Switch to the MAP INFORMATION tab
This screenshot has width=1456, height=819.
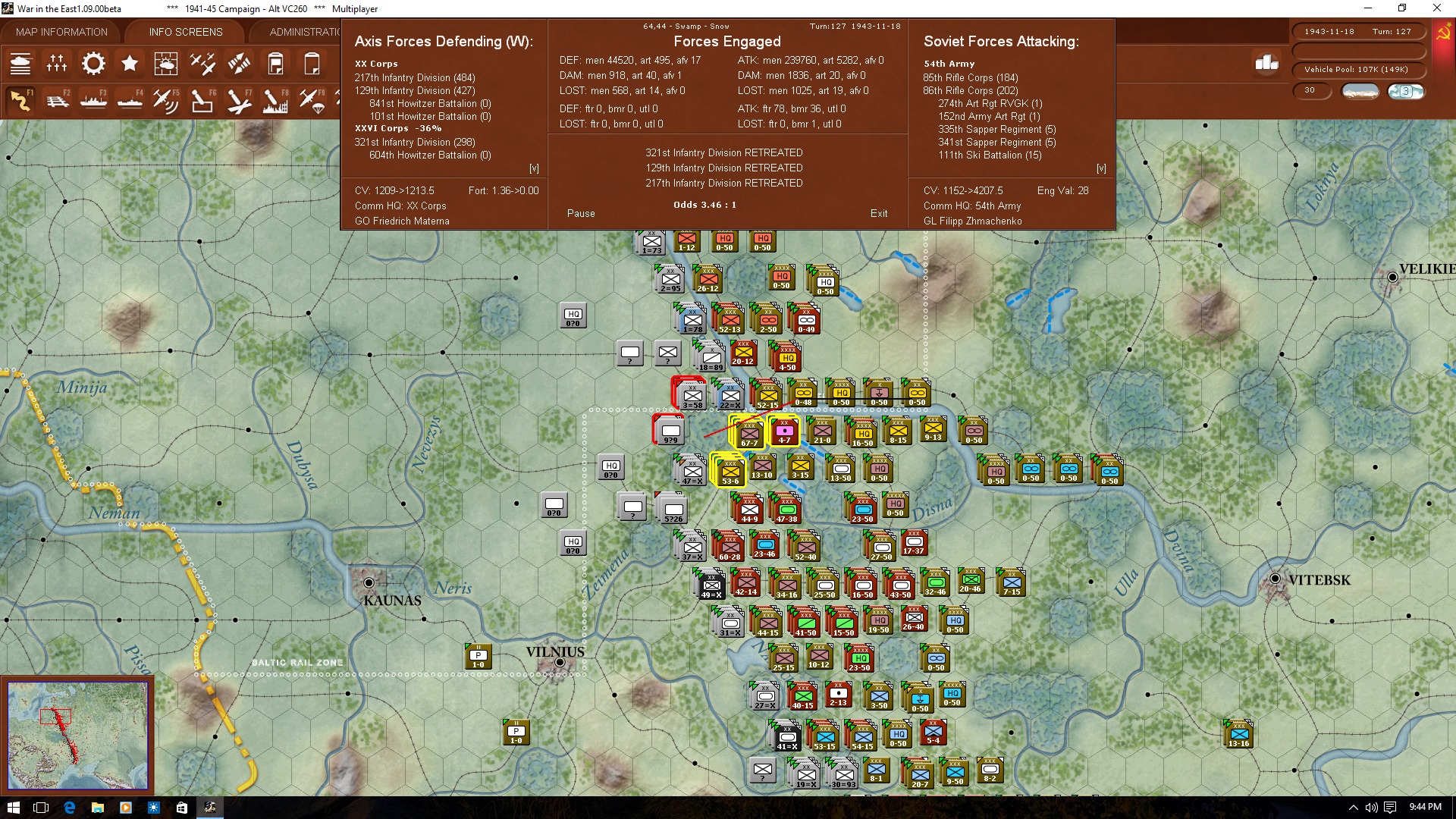[61, 32]
